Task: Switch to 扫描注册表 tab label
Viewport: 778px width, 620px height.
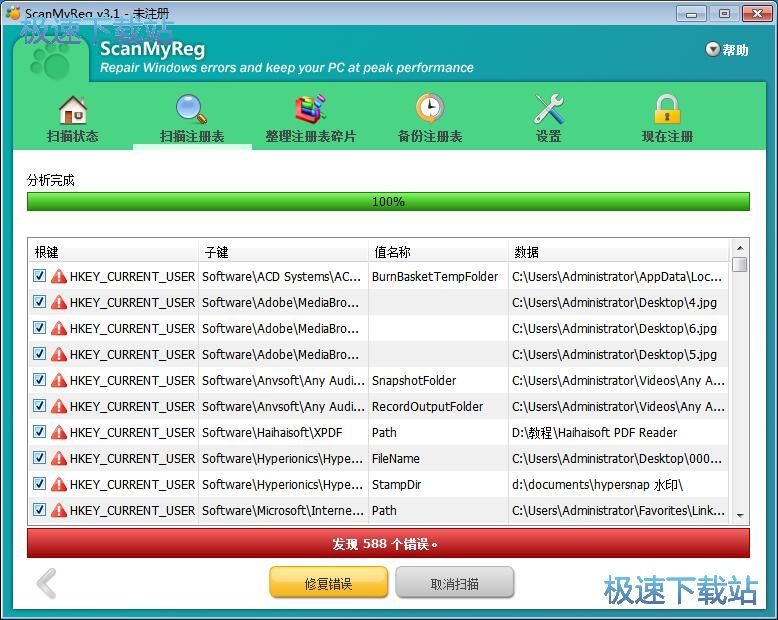Action: [x=192, y=136]
